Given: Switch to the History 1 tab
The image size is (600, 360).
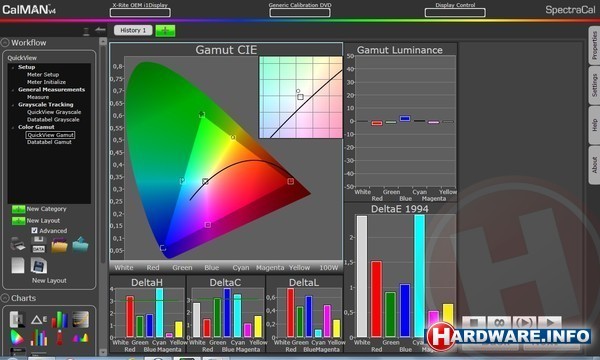Looking at the screenshot, I should point(133,30).
